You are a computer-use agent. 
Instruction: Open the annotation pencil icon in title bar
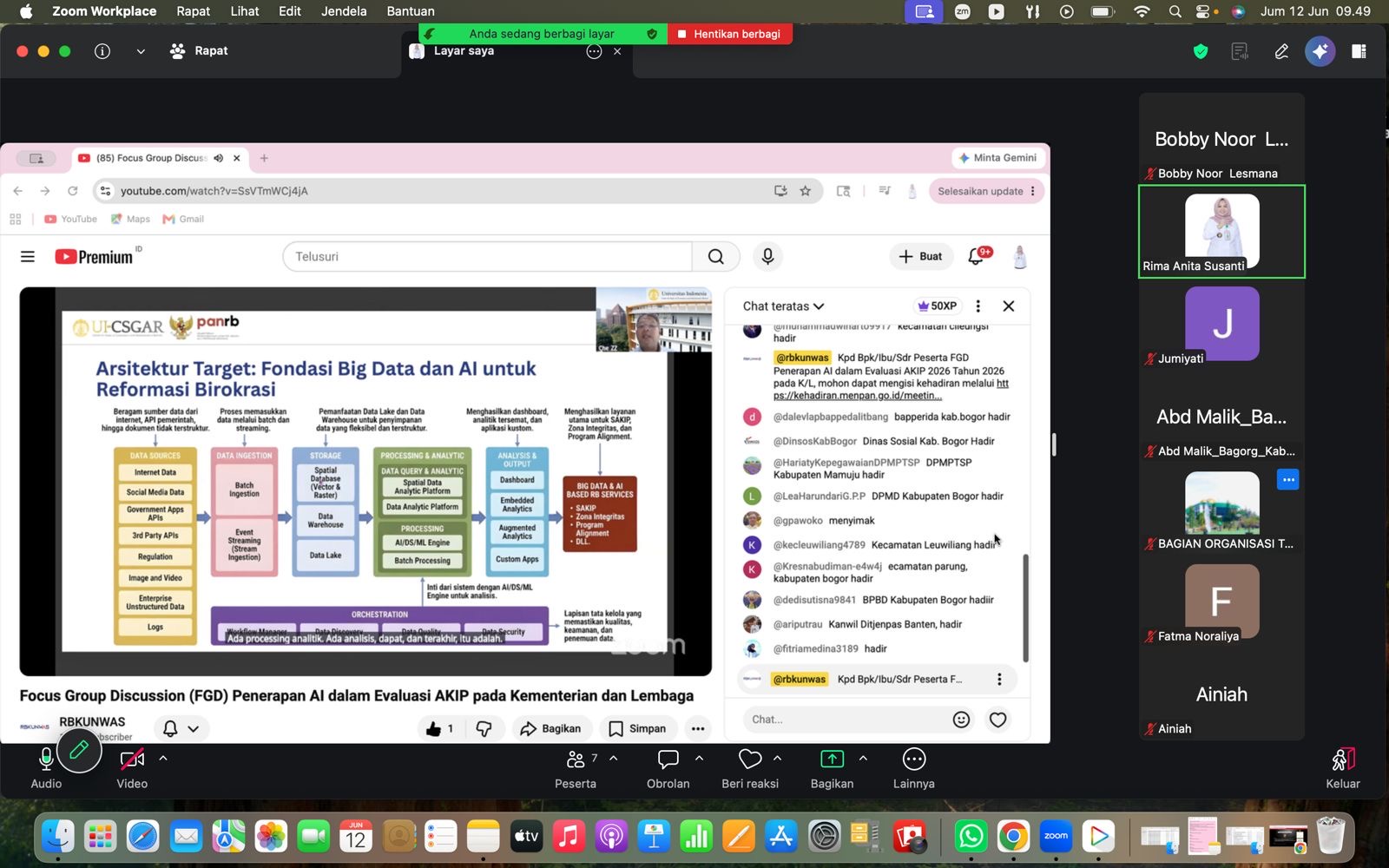pos(1281,51)
